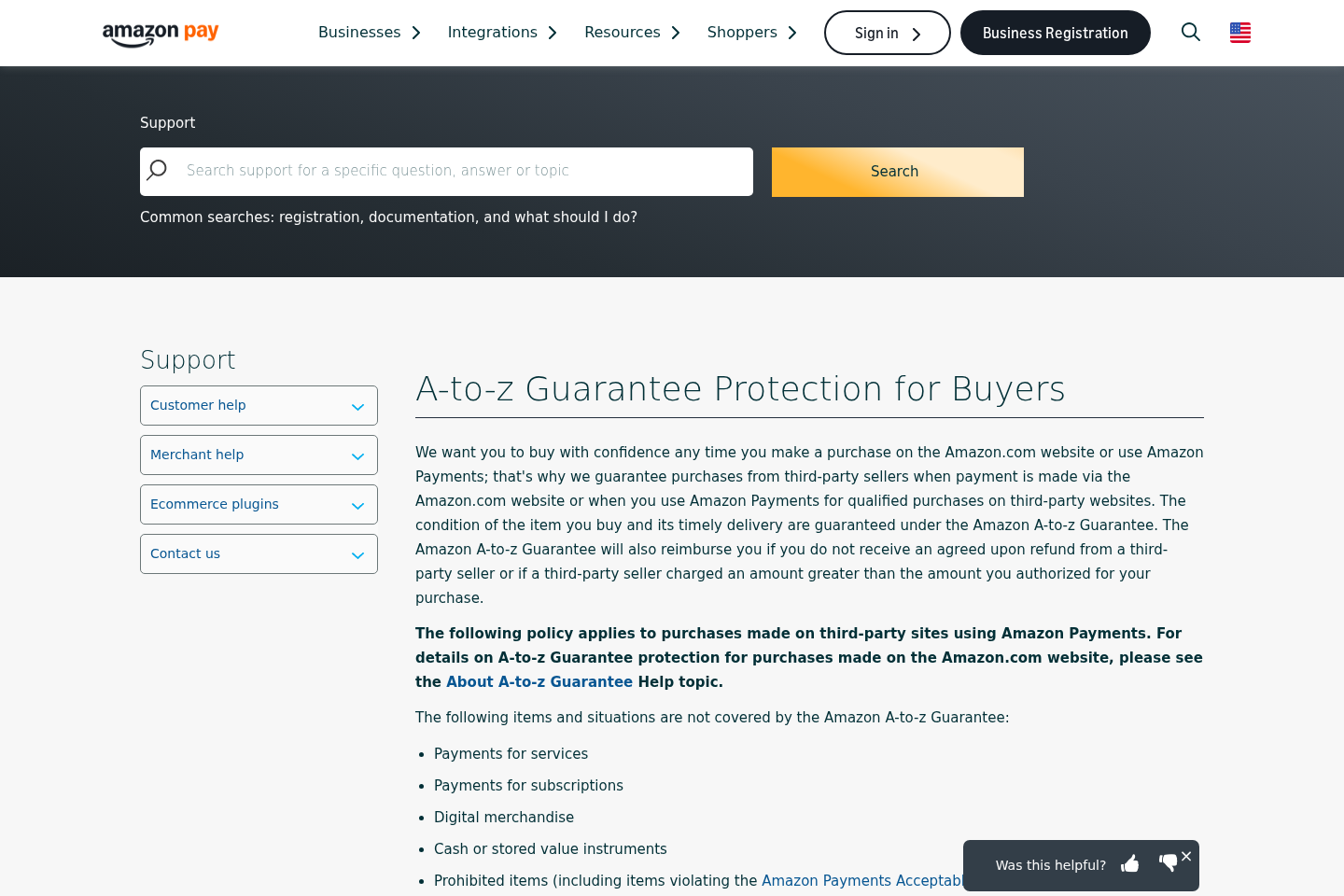Click the Sign in button
Image resolution: width=1344 pixels, height=896 pixels.
(x=888, y=33)
